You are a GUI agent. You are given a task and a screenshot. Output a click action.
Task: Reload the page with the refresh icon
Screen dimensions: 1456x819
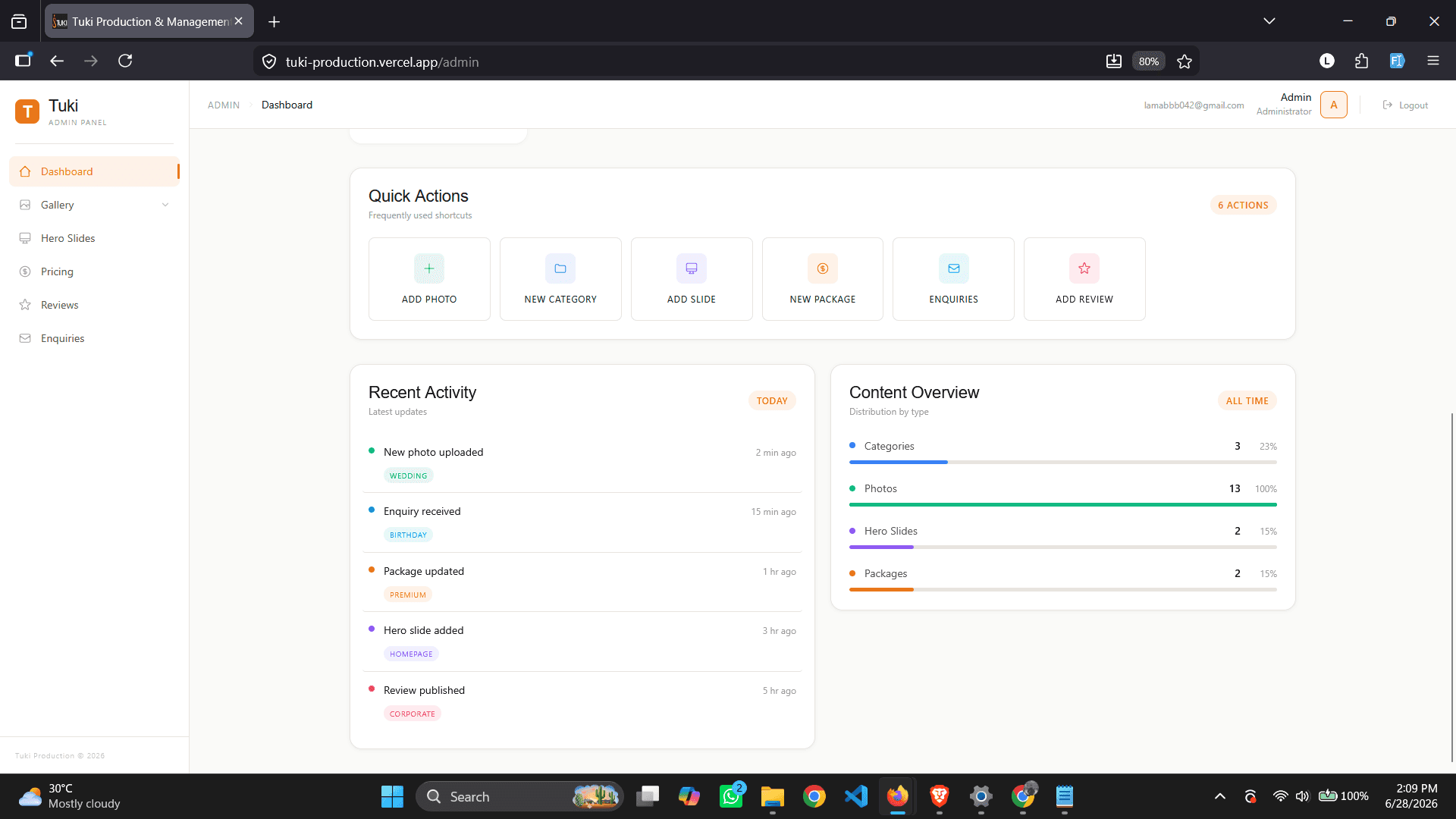pos(125,61)
